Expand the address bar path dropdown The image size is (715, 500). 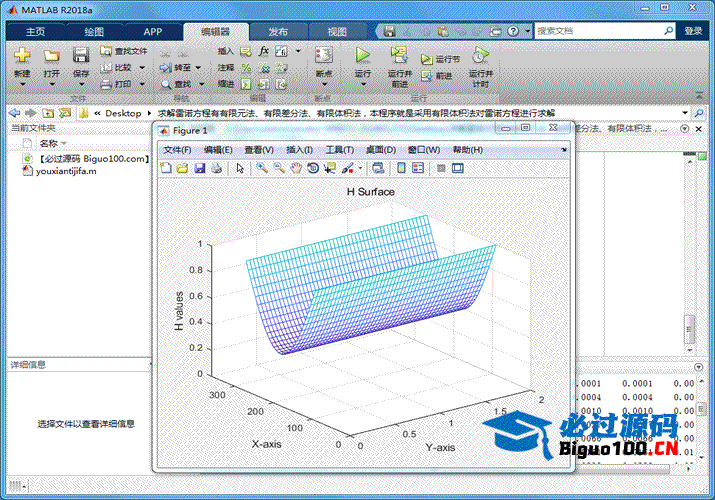coord(684,113)
